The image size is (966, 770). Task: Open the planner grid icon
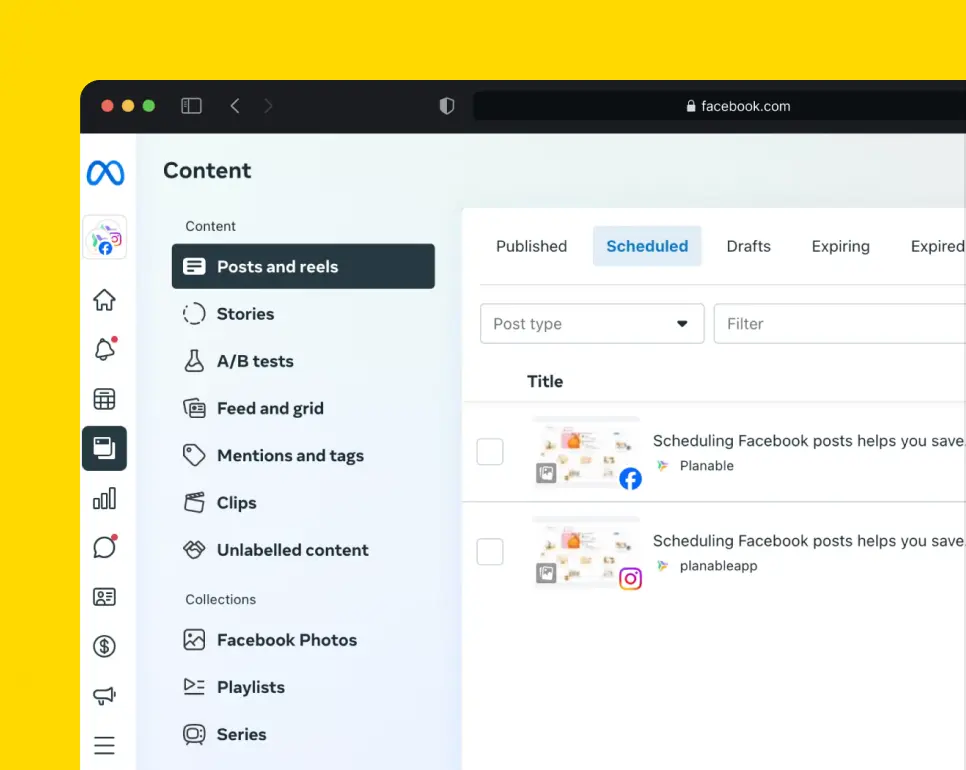click(104, 399)
